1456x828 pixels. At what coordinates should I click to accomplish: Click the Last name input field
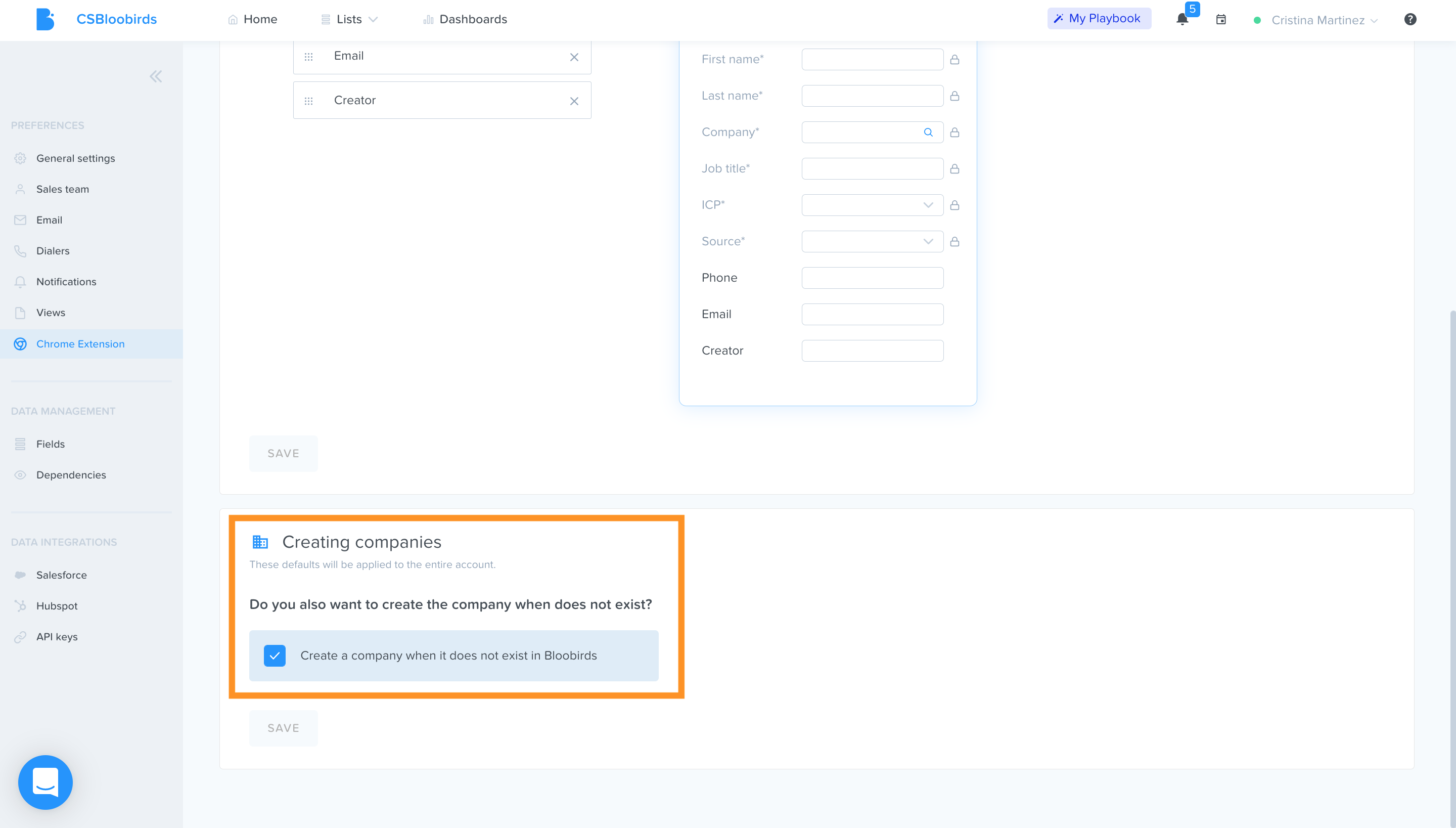tap(873, 96)
